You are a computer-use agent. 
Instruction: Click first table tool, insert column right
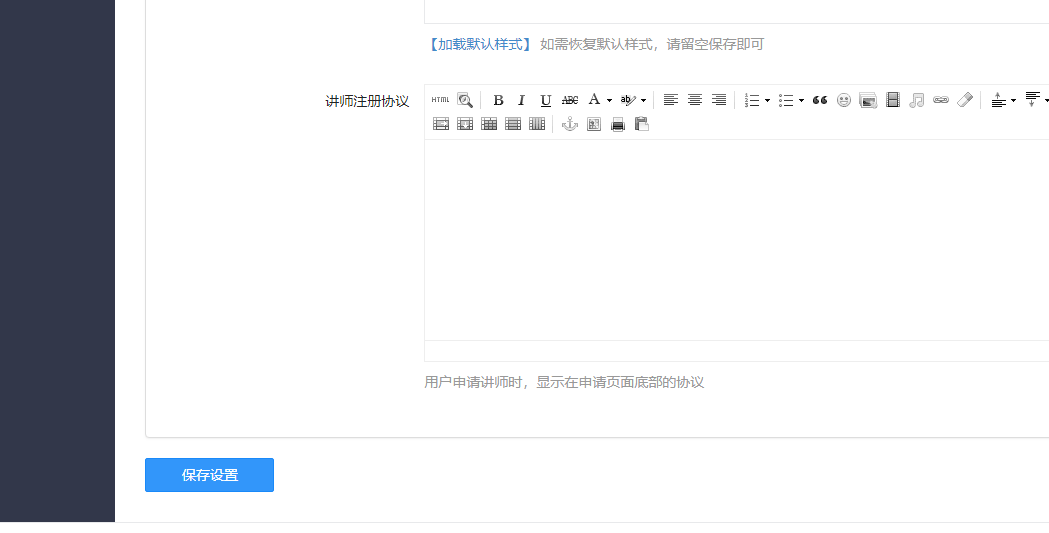(x=441, y=124)
